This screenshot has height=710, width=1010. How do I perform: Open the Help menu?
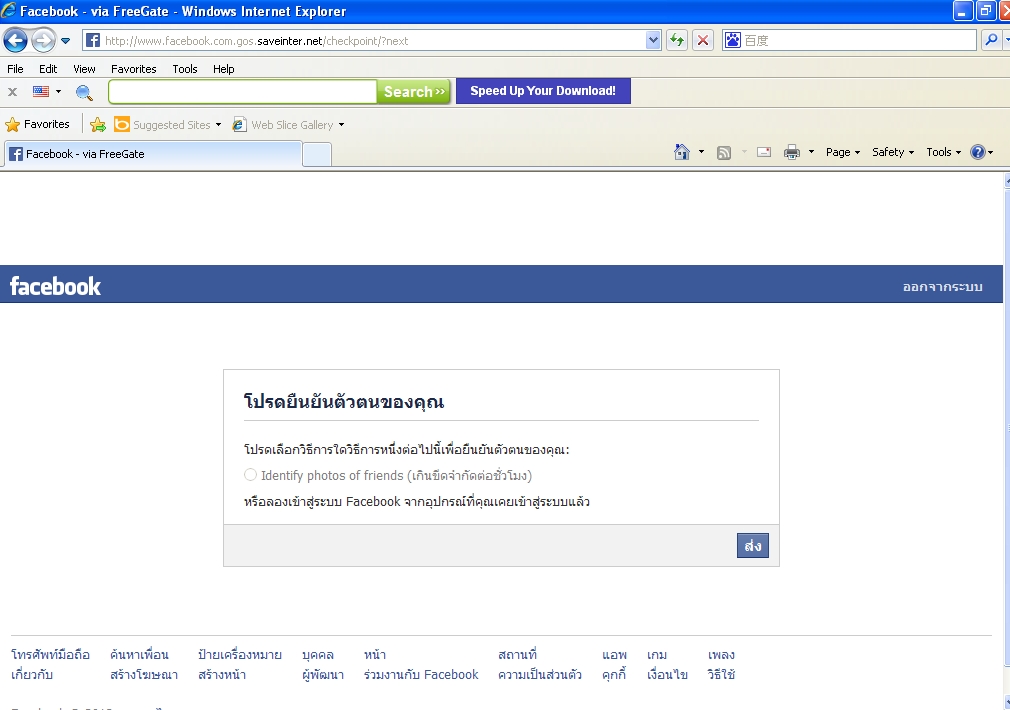[224, 69]
